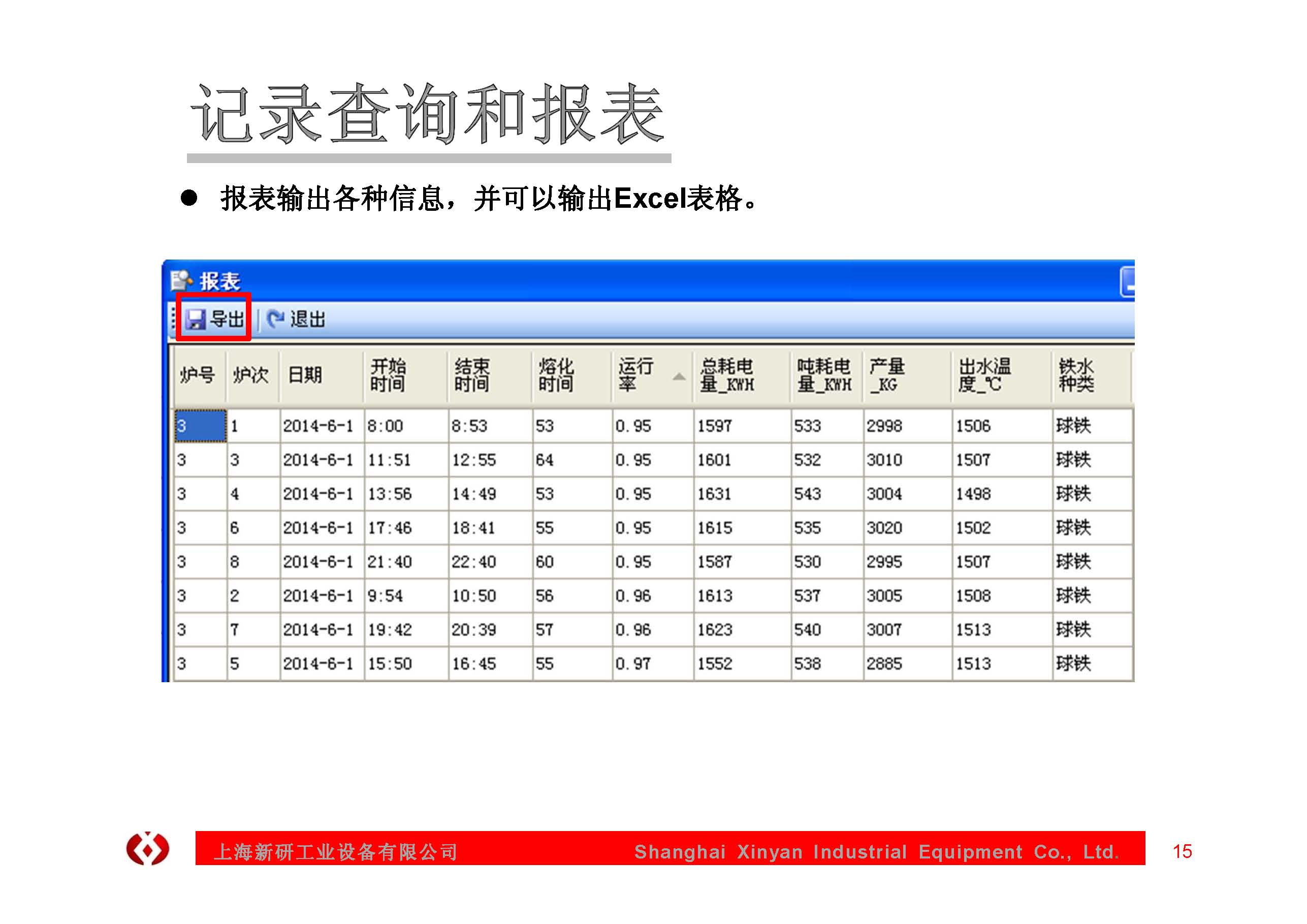Click the 吨耗电量_KWH column header
Image resolution: width=1307 pixels, height=924 pixels.
point(826,376)
